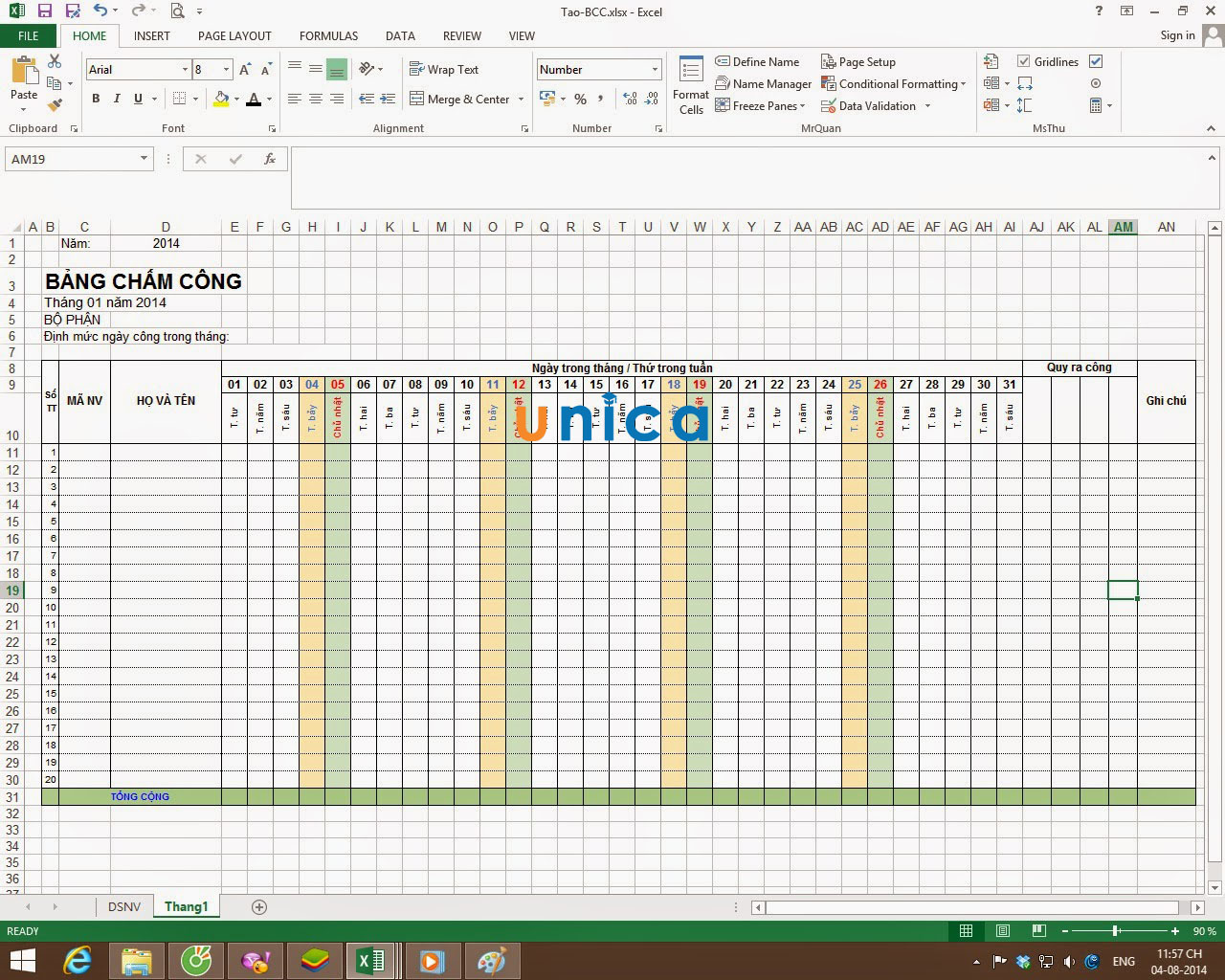The height and width of the screenshot is (980, 1225).
Task: Click the Format Painter brush icon
Action: coord(55,104)
